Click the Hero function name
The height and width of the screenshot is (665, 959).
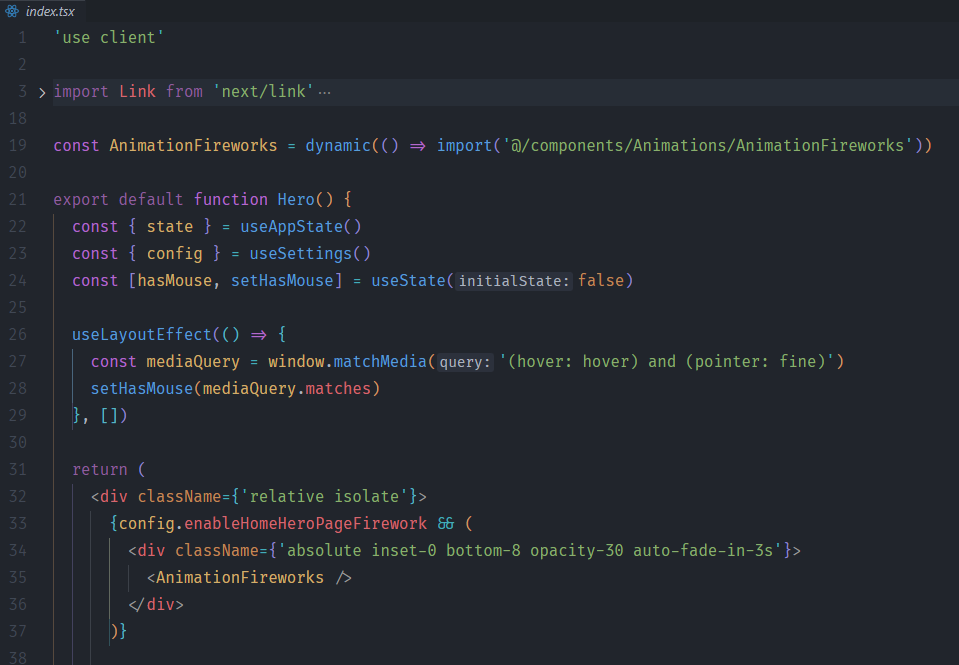pos(296,199)
